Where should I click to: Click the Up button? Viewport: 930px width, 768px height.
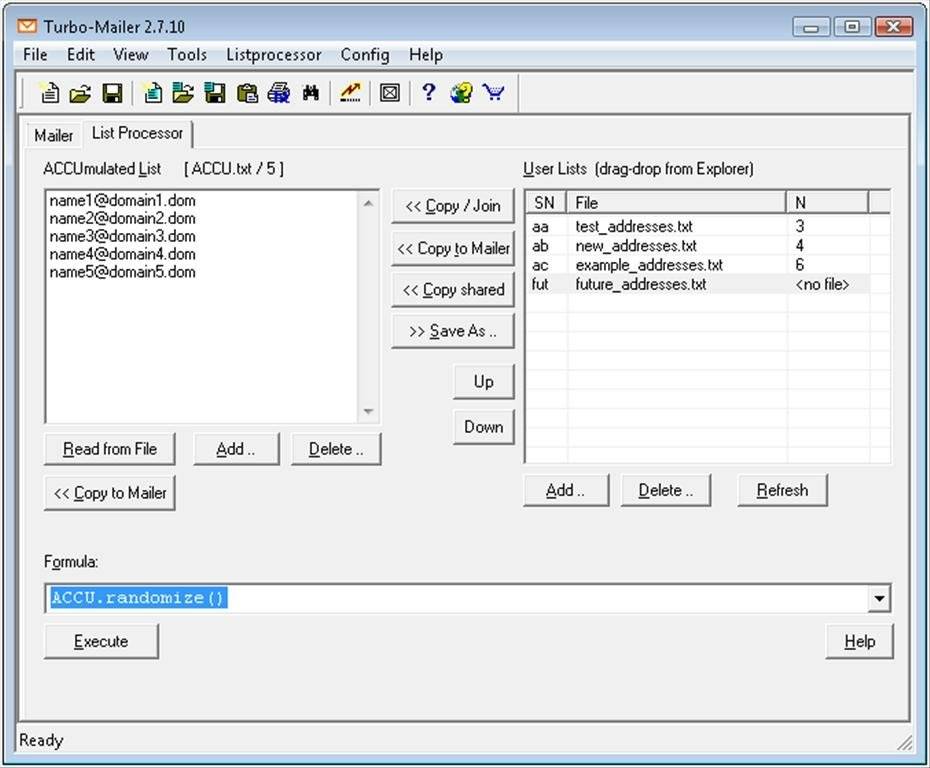pos(483,382)
